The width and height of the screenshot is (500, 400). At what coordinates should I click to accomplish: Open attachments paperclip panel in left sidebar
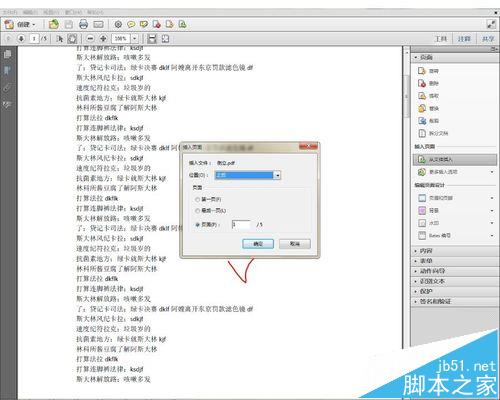coord(7,88)
